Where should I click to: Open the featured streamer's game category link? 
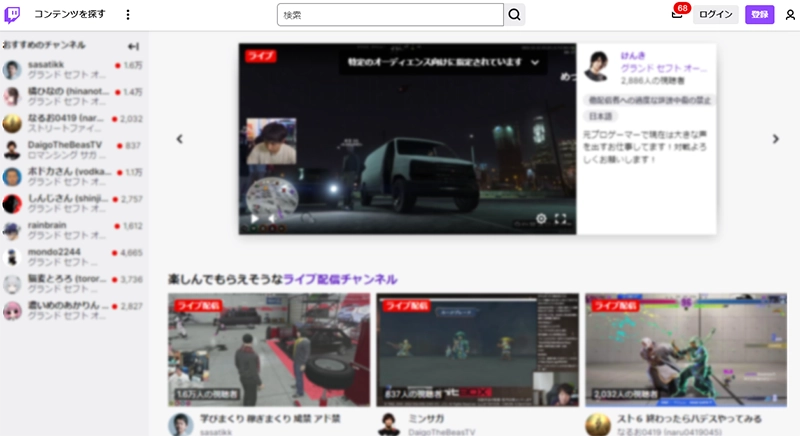tap(663, 68)
